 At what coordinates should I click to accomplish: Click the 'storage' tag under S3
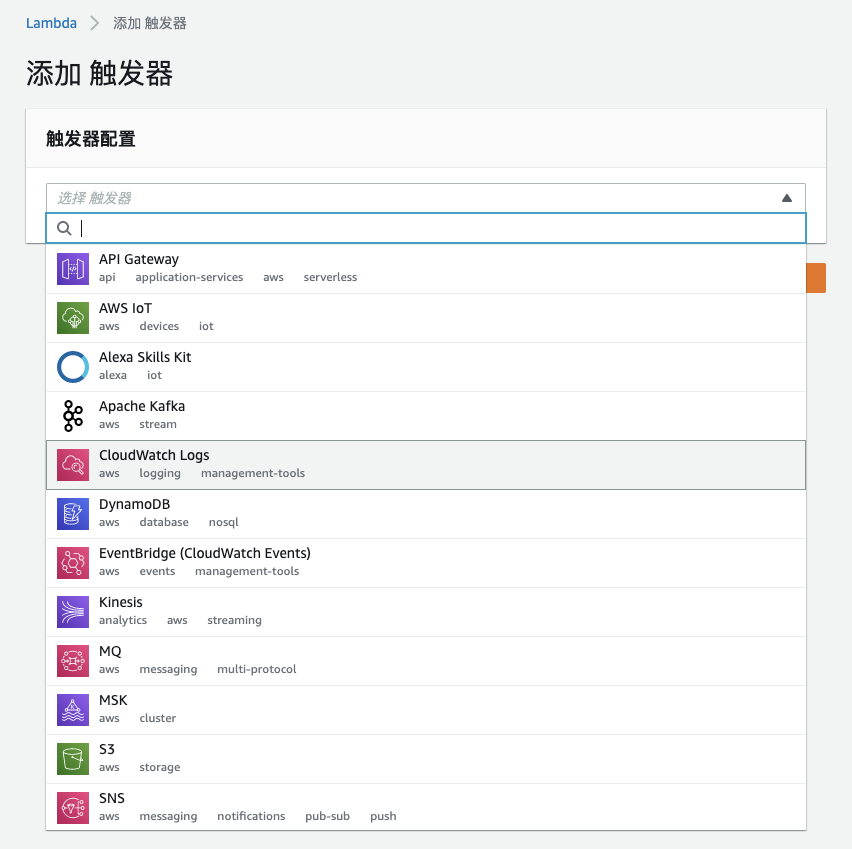coord(159,767)
